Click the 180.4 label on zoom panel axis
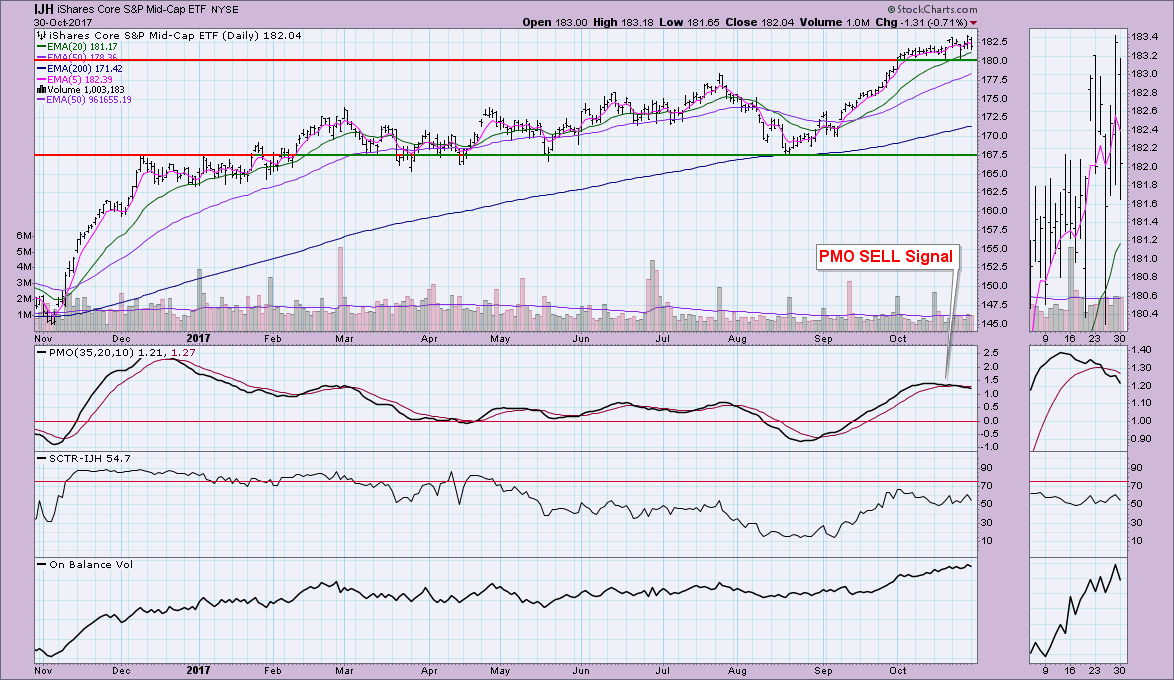The width and height of the screenshot is (1174, 680). [x=1144, y=315]
